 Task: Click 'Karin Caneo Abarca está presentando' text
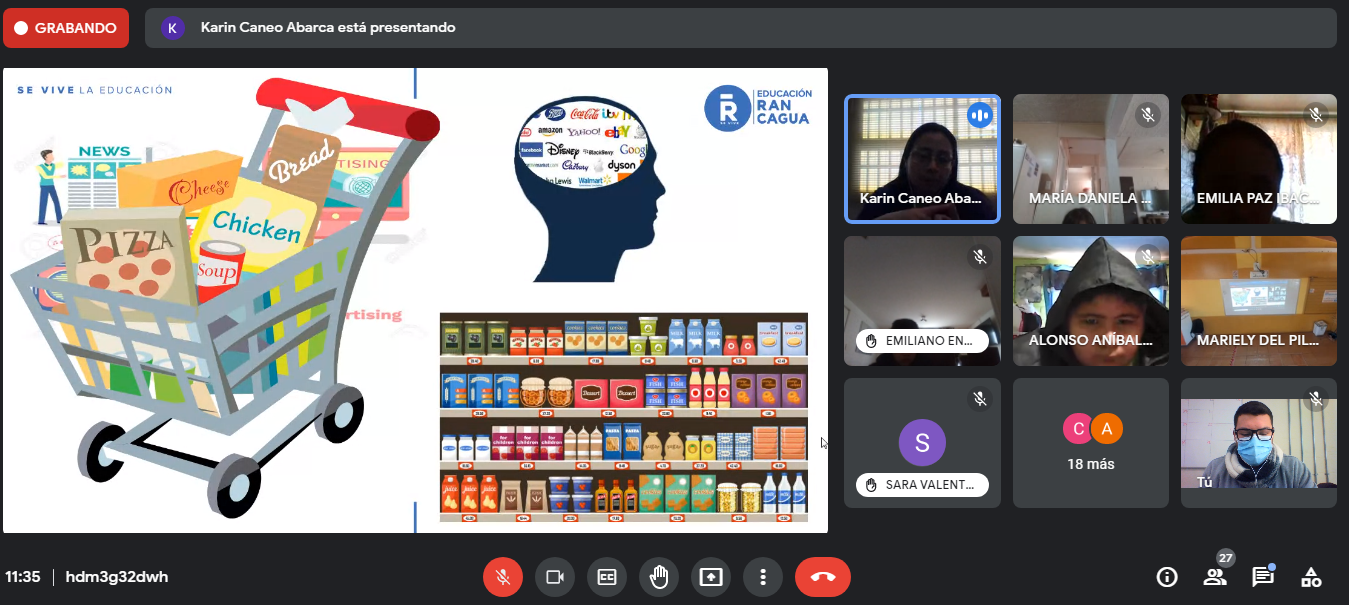[328, 28]
